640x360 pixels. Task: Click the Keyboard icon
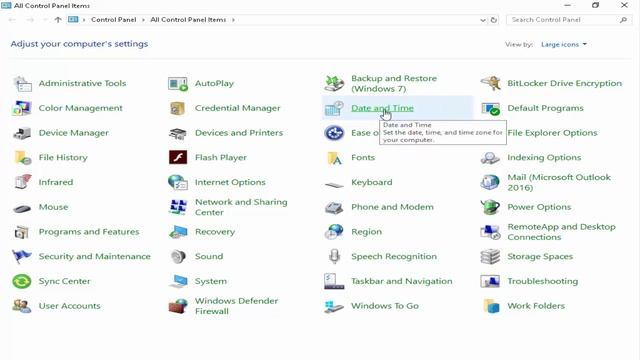click(x=334, y=185)
